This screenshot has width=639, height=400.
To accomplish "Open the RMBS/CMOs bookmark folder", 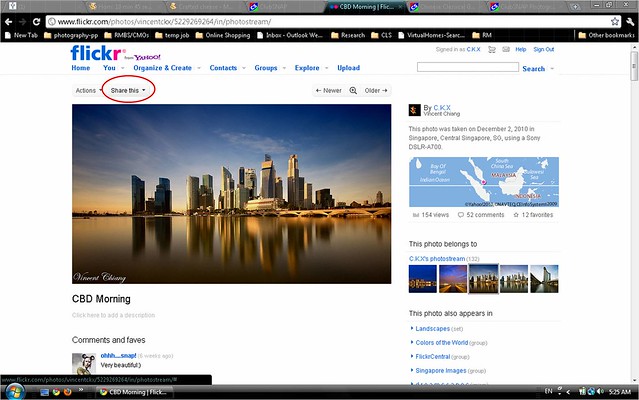I will pyautogui.click(x=127, y=35).
